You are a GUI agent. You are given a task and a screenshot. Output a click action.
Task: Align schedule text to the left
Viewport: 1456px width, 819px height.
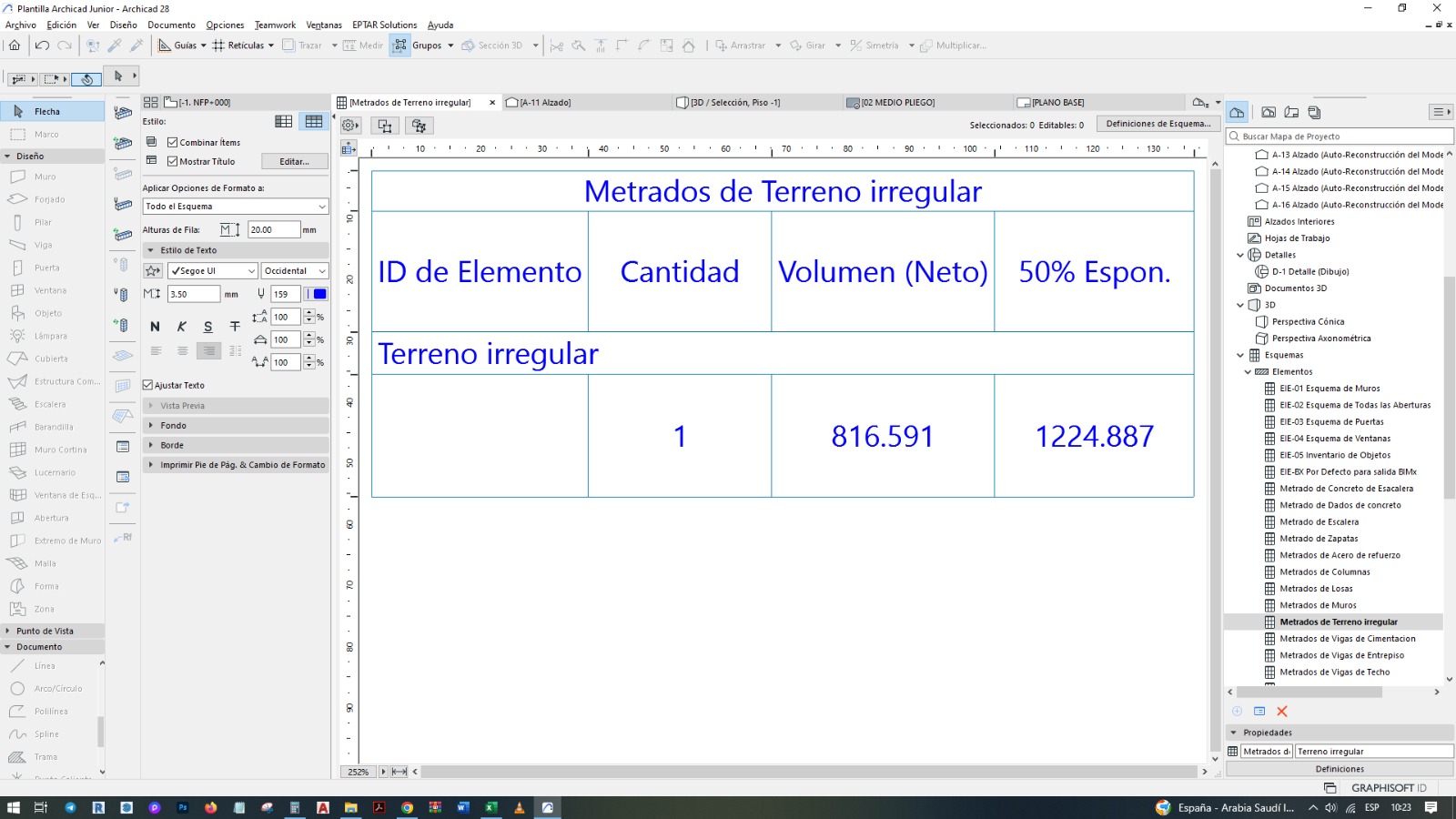tap(156, 350)
